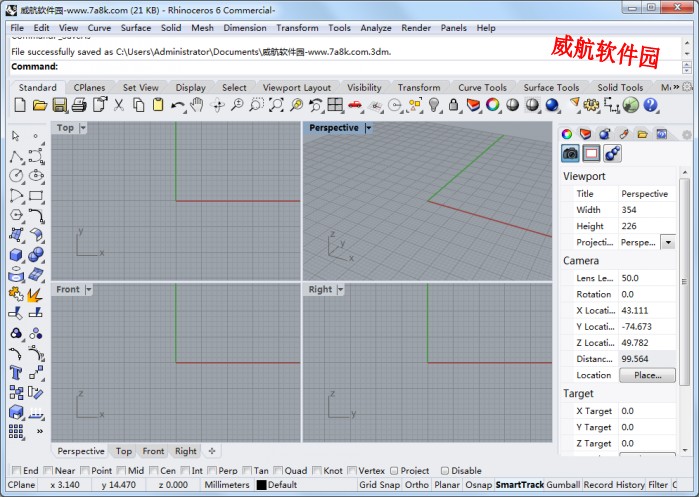Image resolution: width=699 pixels, height=497 pixels.
Task: Toggle Ortho in status bar
Action: [x=417, y=485]
